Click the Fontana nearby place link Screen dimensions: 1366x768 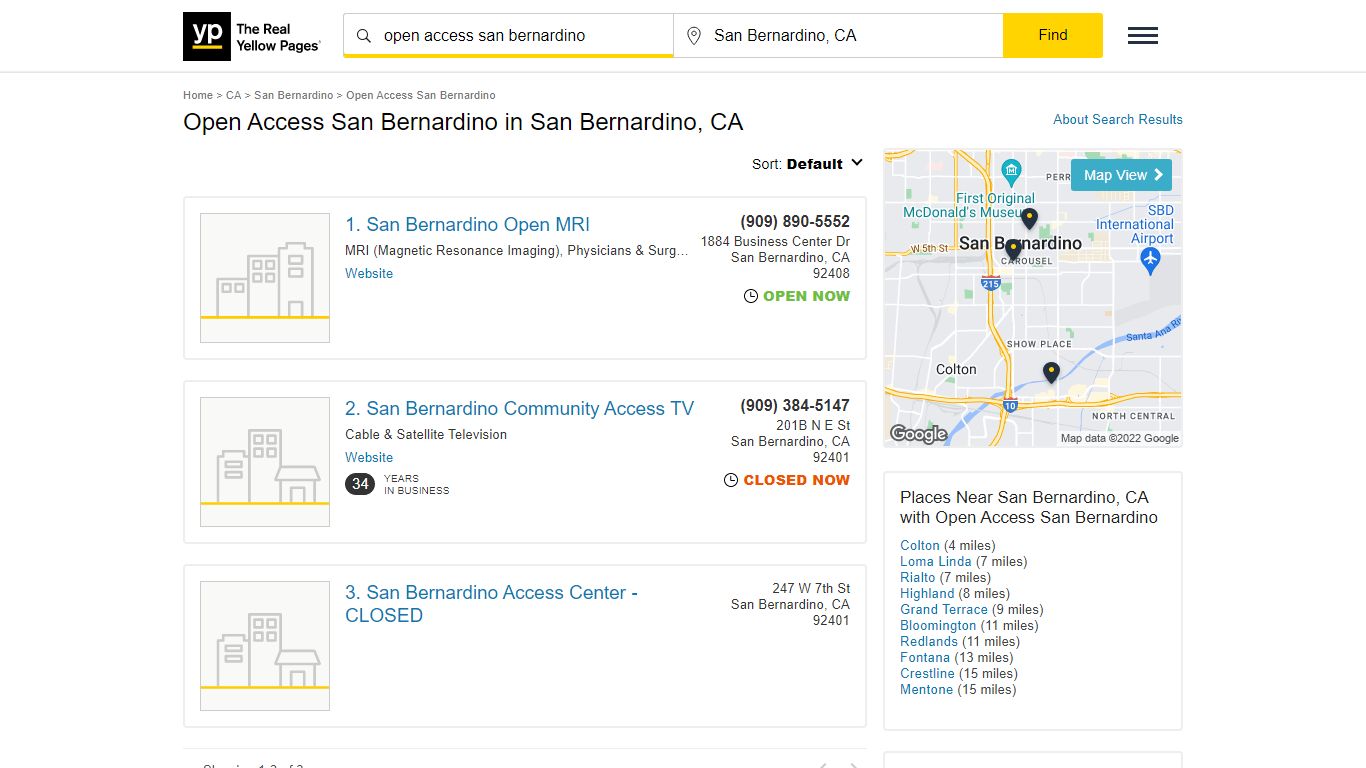[925, 657]
